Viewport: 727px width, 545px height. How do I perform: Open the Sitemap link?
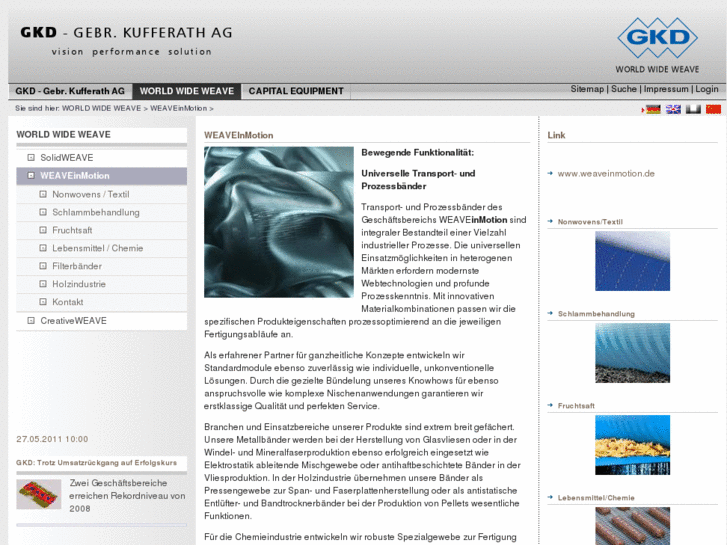click(587, 89)
